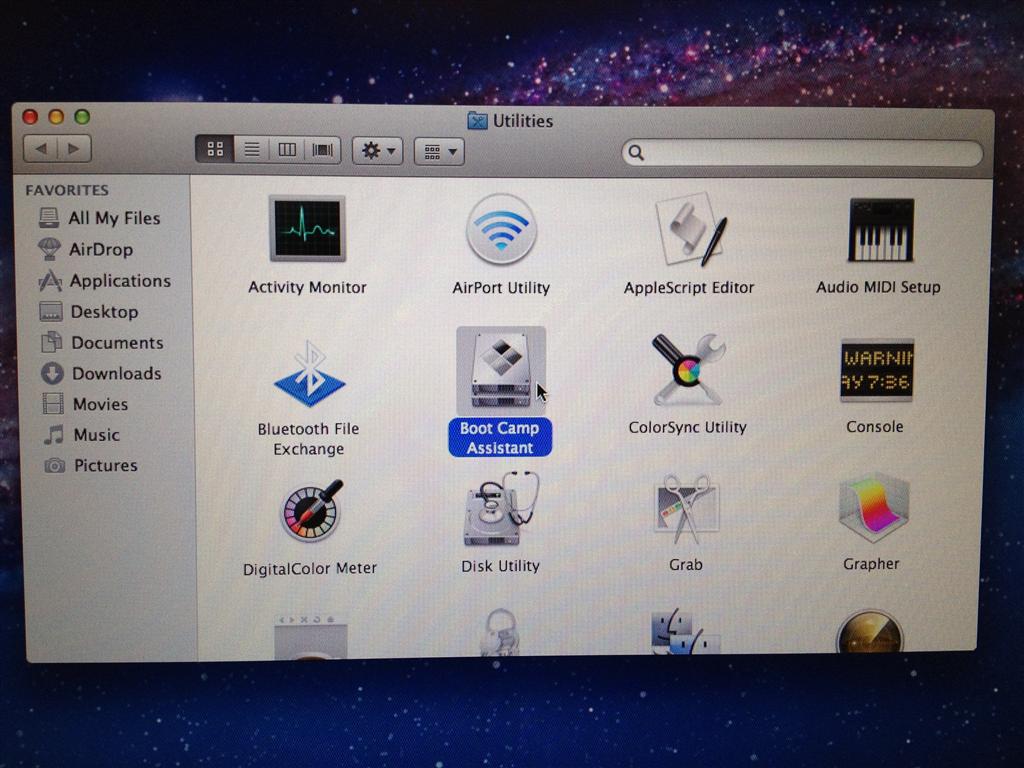Switch to column view
Viewport: 1024px width, 768px height.
pyautogui.click(x=287, y=150)
